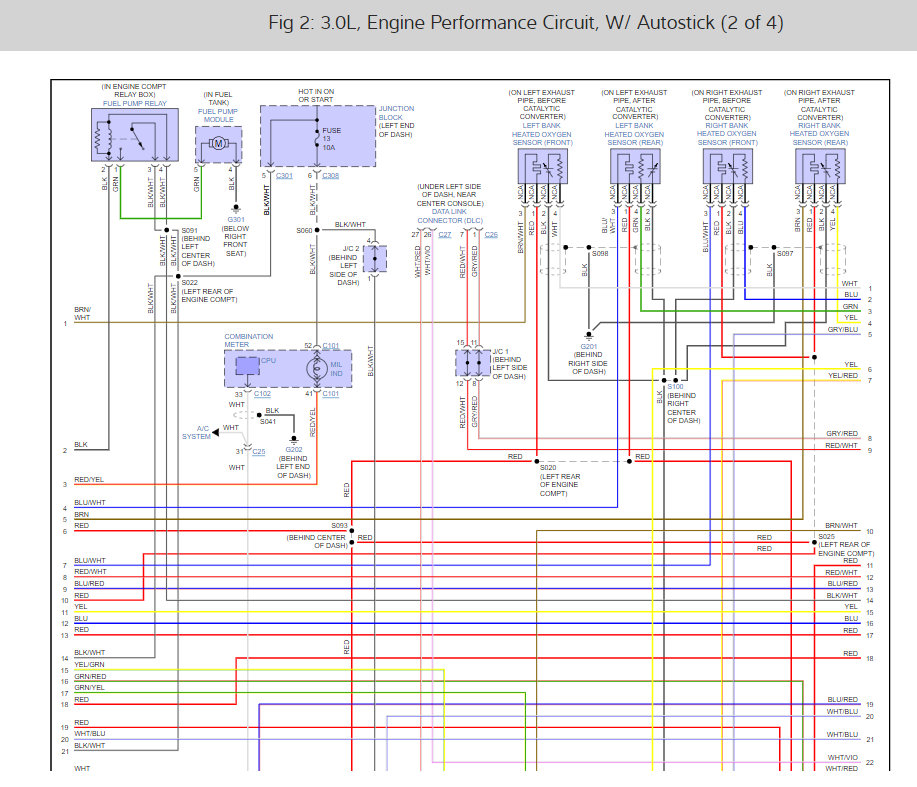The image size is (917, 787).
Task: Click the Fuse 13 10A symbol
Action: coord(317,139)
